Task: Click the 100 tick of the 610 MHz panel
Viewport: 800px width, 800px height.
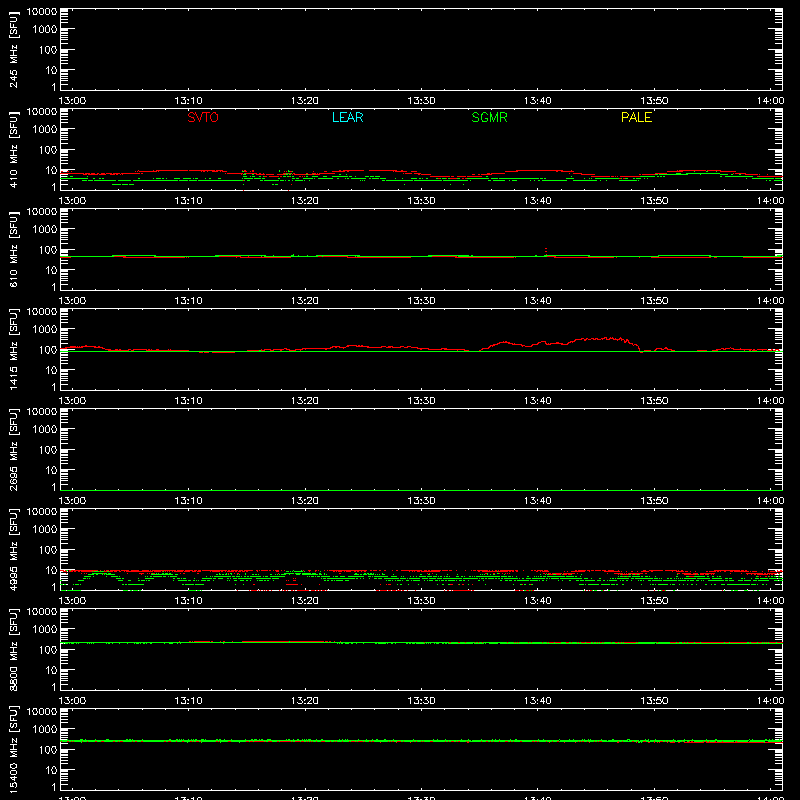Action: coord(48,250)
